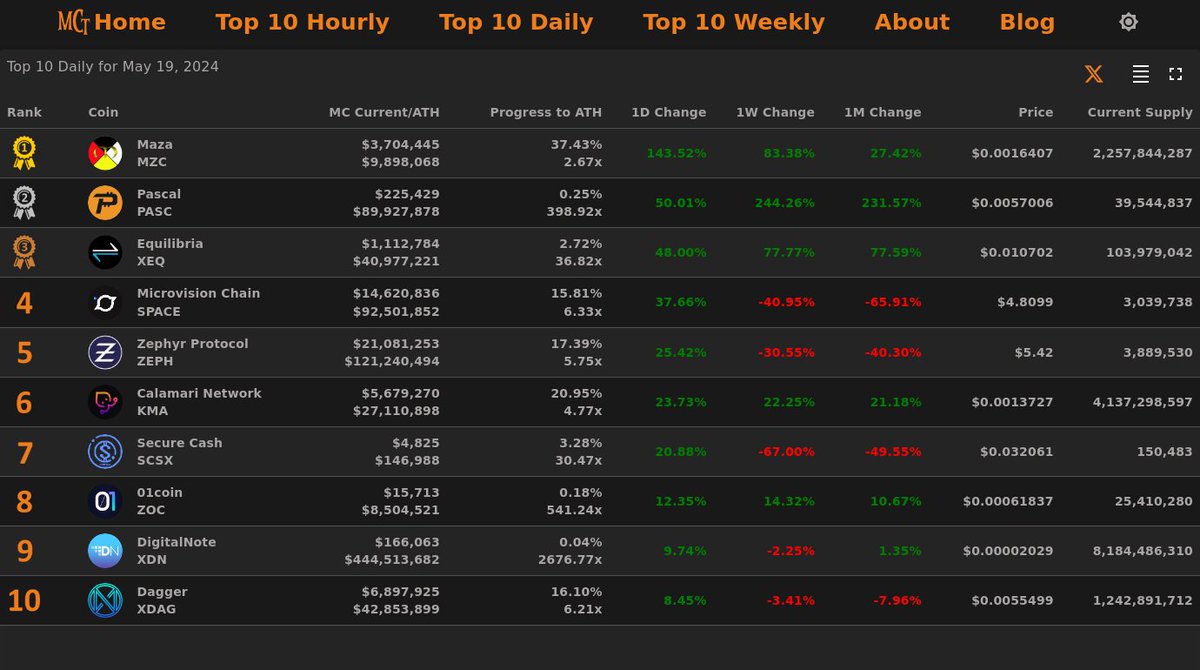Sort by Current Supply column header

1140,113
